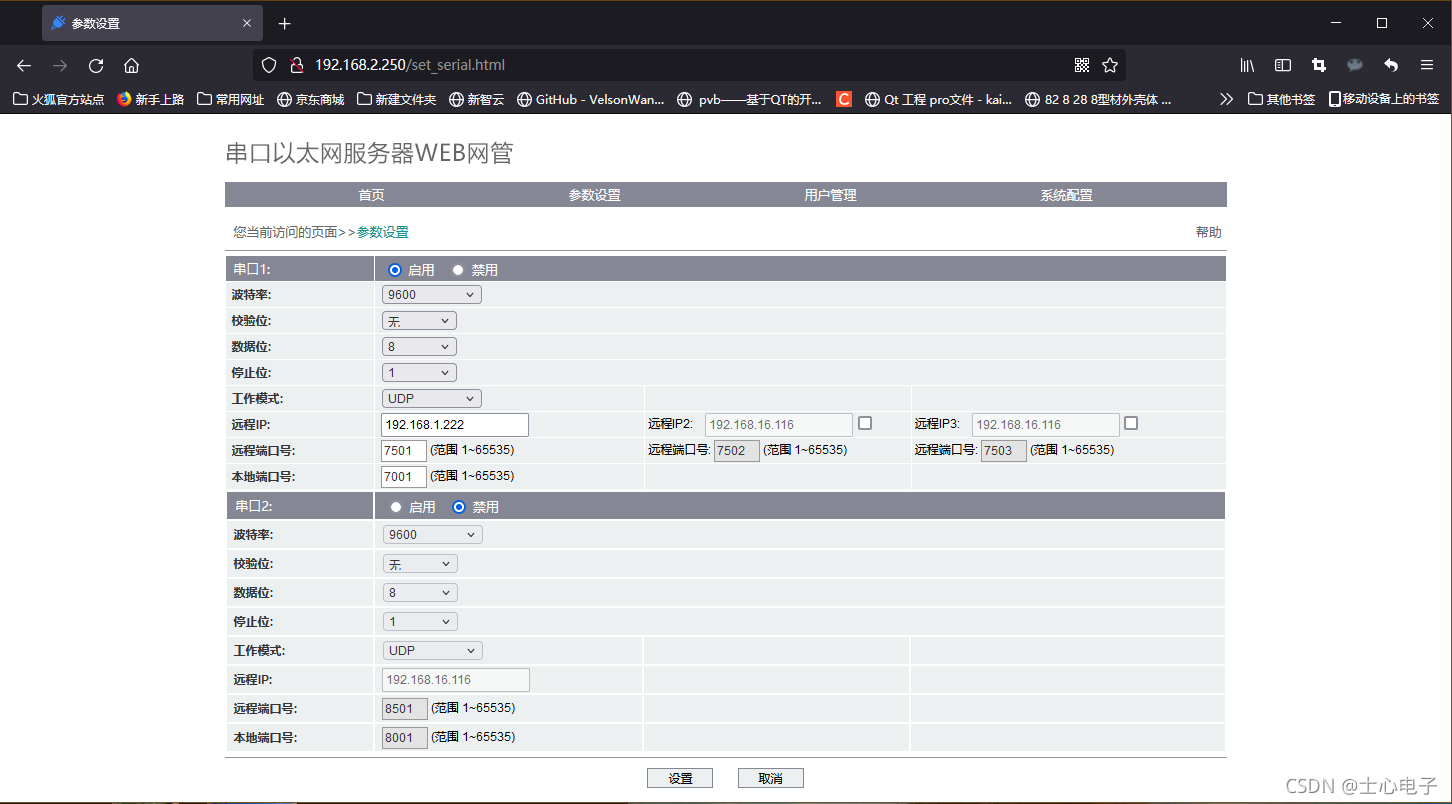The width and height of the screenshot is (1452, 804).
Task: Switch to the 用户管理 tab
Action: click(829, 194)
